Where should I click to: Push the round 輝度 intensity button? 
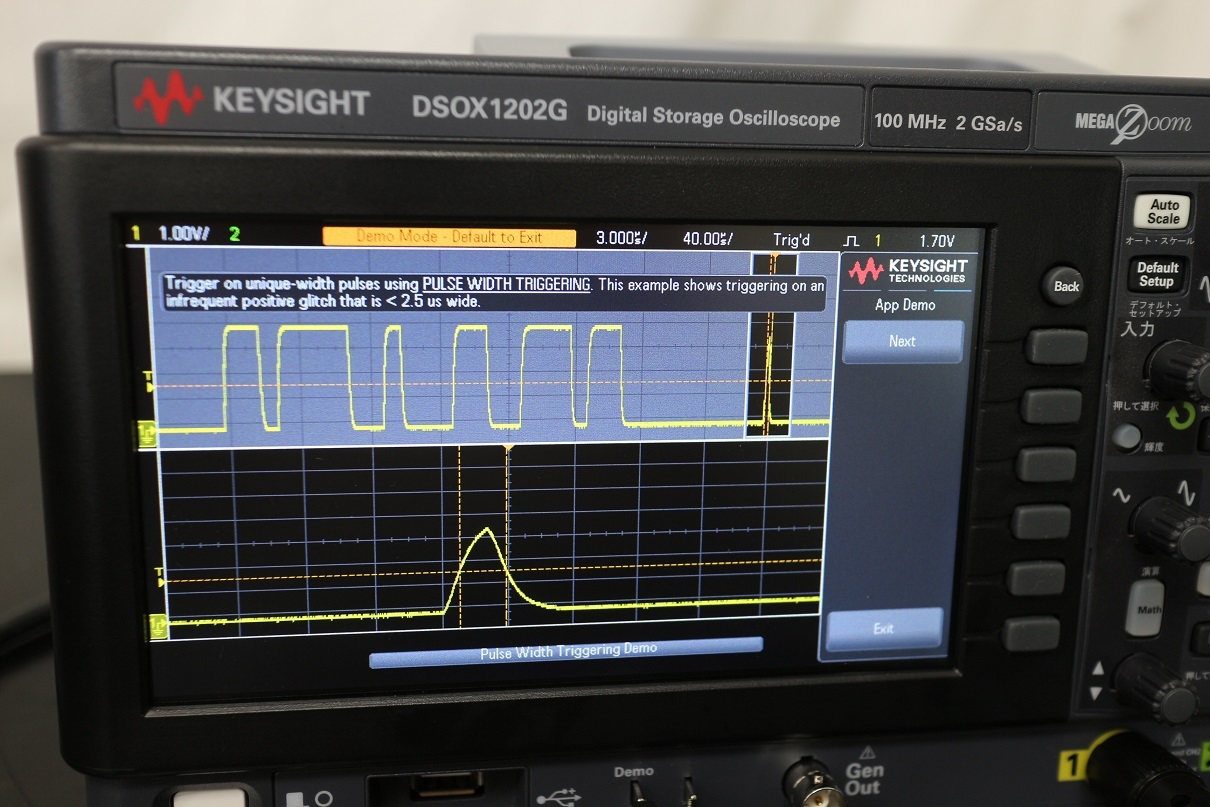tap(1127, 437)
